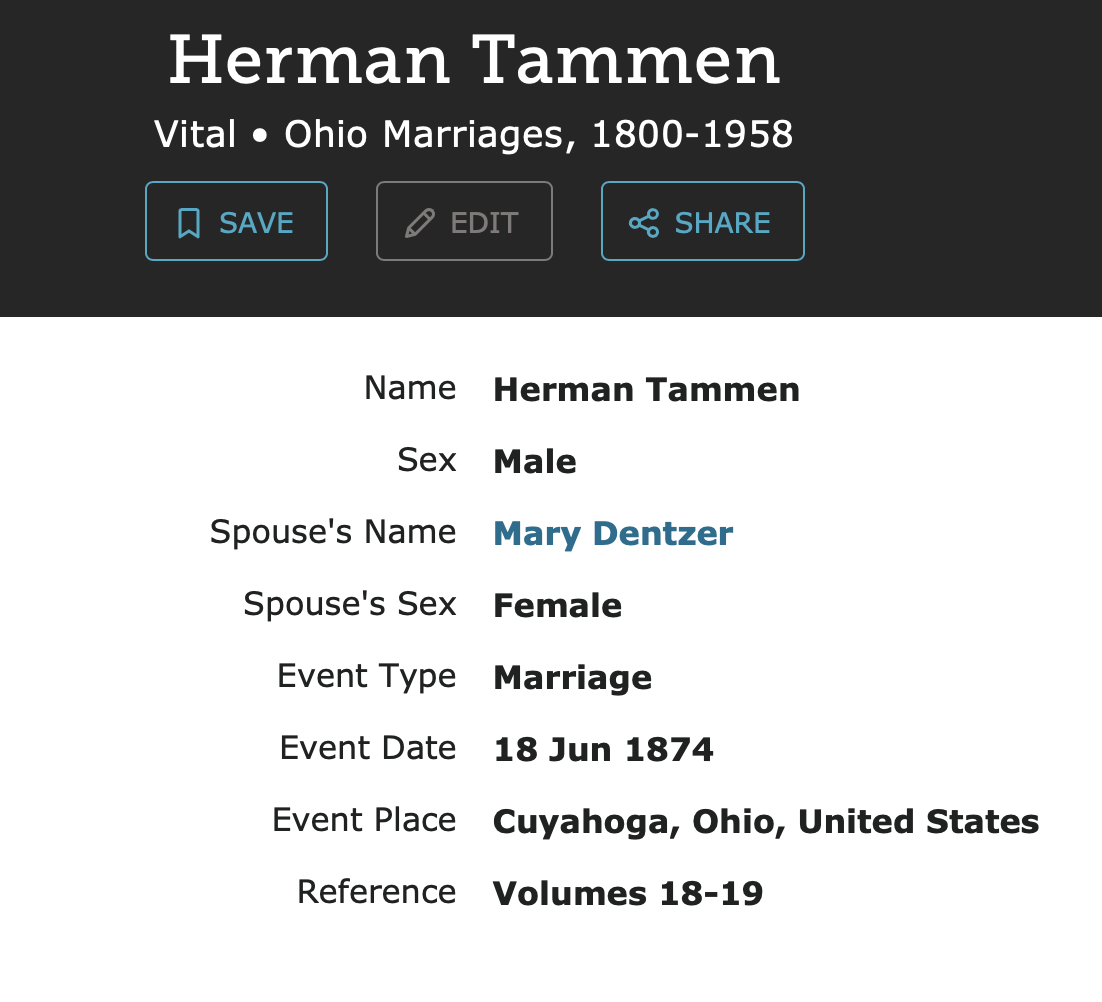Screen dimensions: 1102x1002
Task: Click the Volumes 18-19 reference value
Action: click(628, 893)
